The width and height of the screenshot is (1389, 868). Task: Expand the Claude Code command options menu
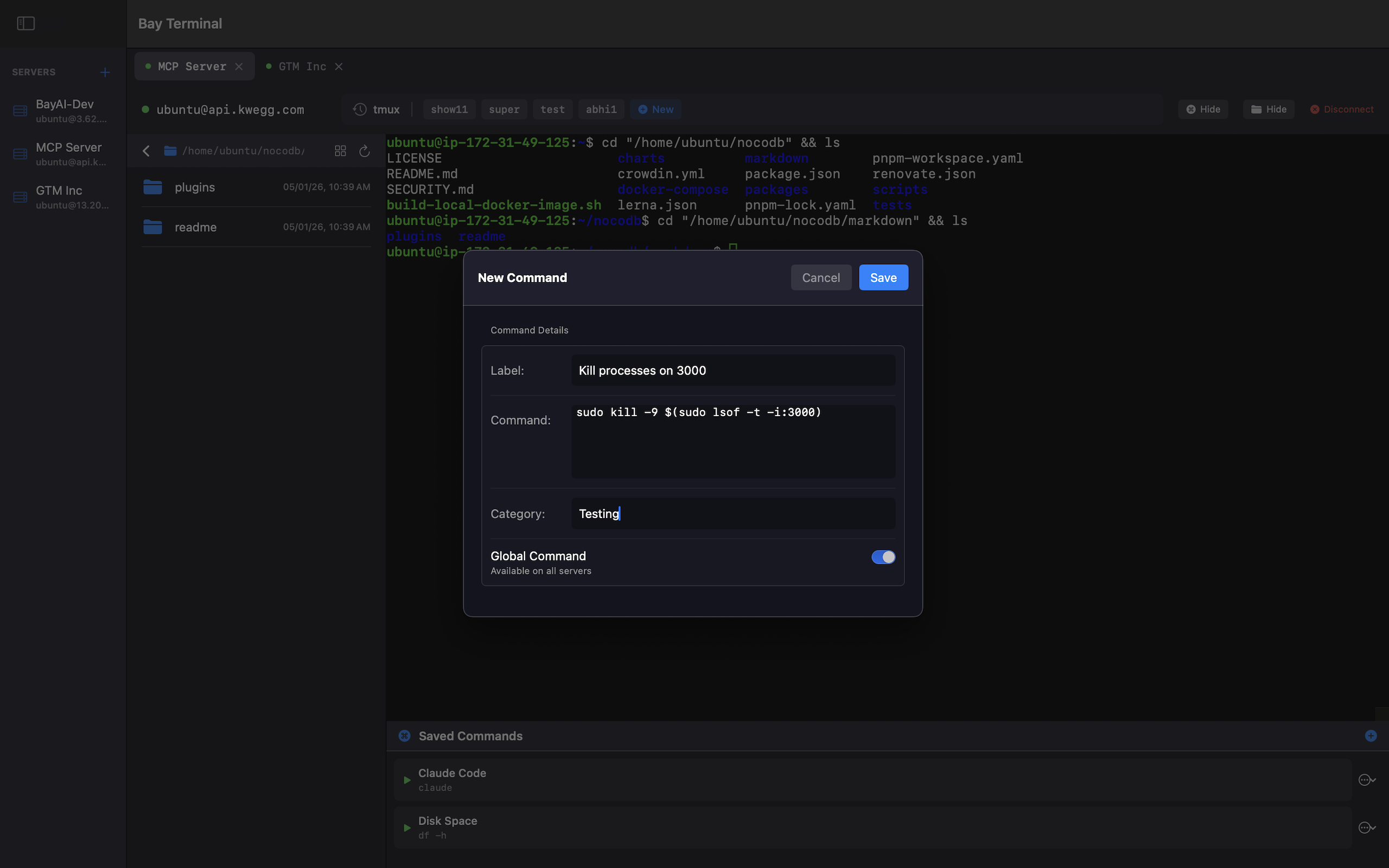click(x=1367, y=780)
